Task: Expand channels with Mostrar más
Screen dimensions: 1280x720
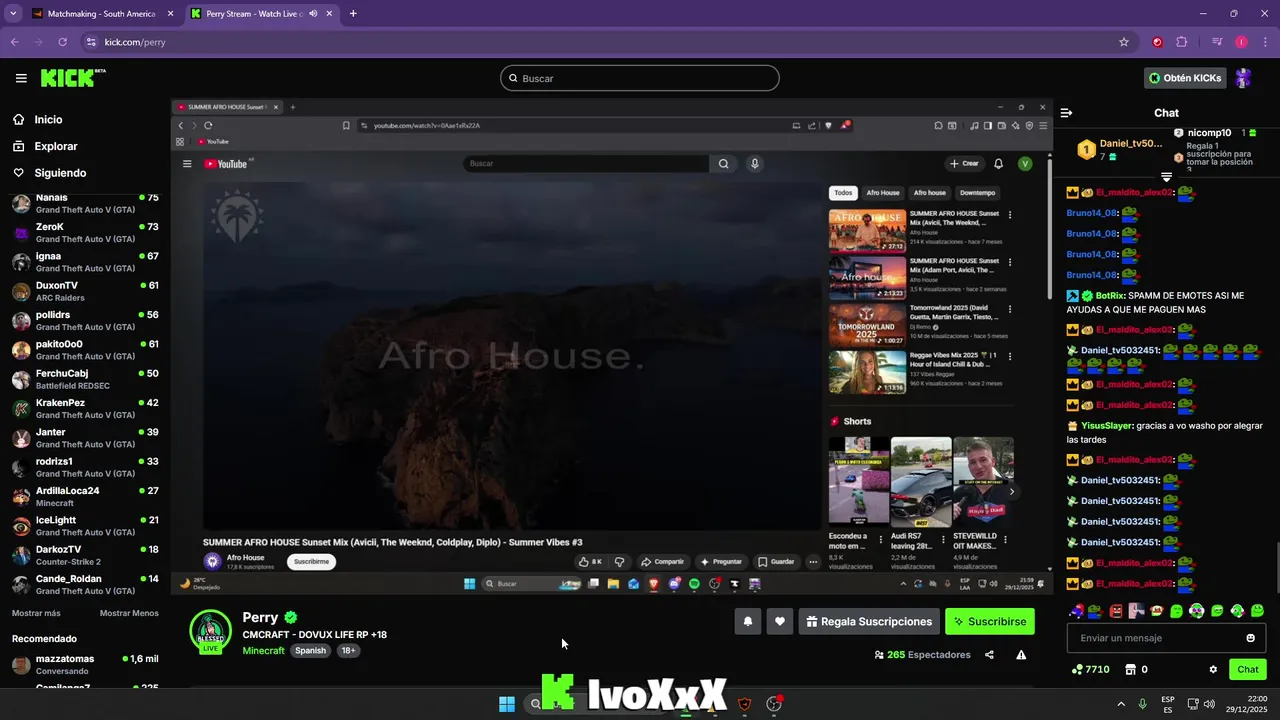Action: coord(36,613)
